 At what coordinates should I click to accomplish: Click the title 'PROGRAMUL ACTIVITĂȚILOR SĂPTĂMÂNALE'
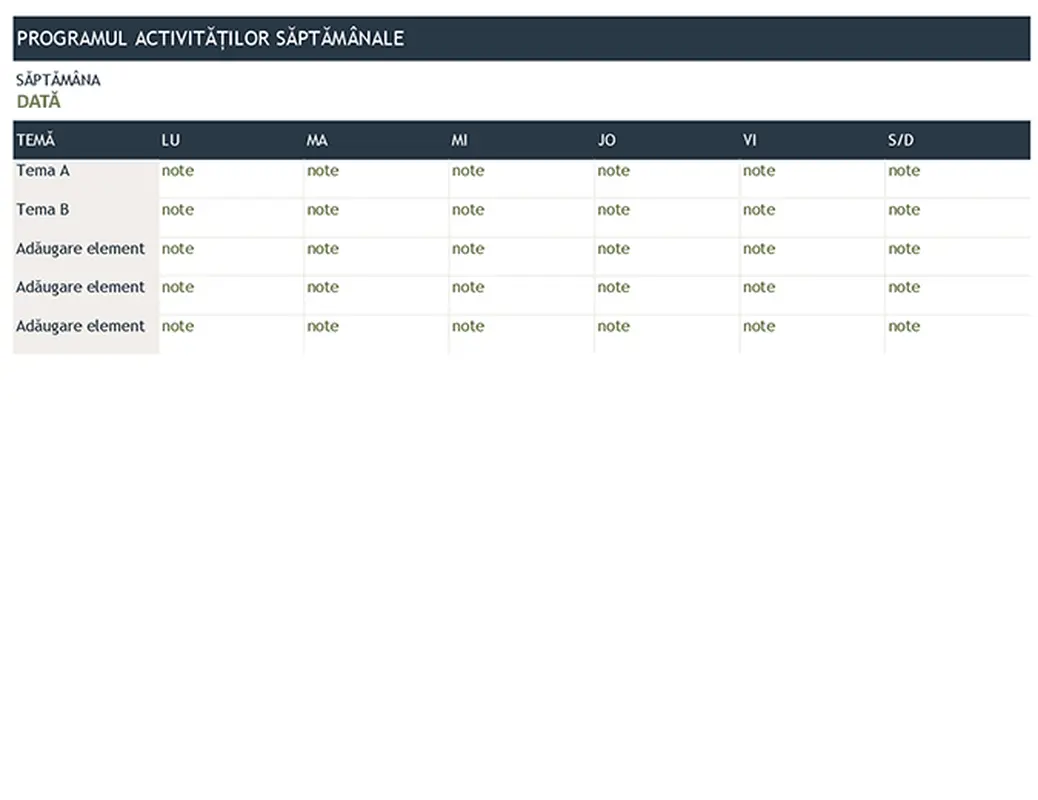coord(211,38)
